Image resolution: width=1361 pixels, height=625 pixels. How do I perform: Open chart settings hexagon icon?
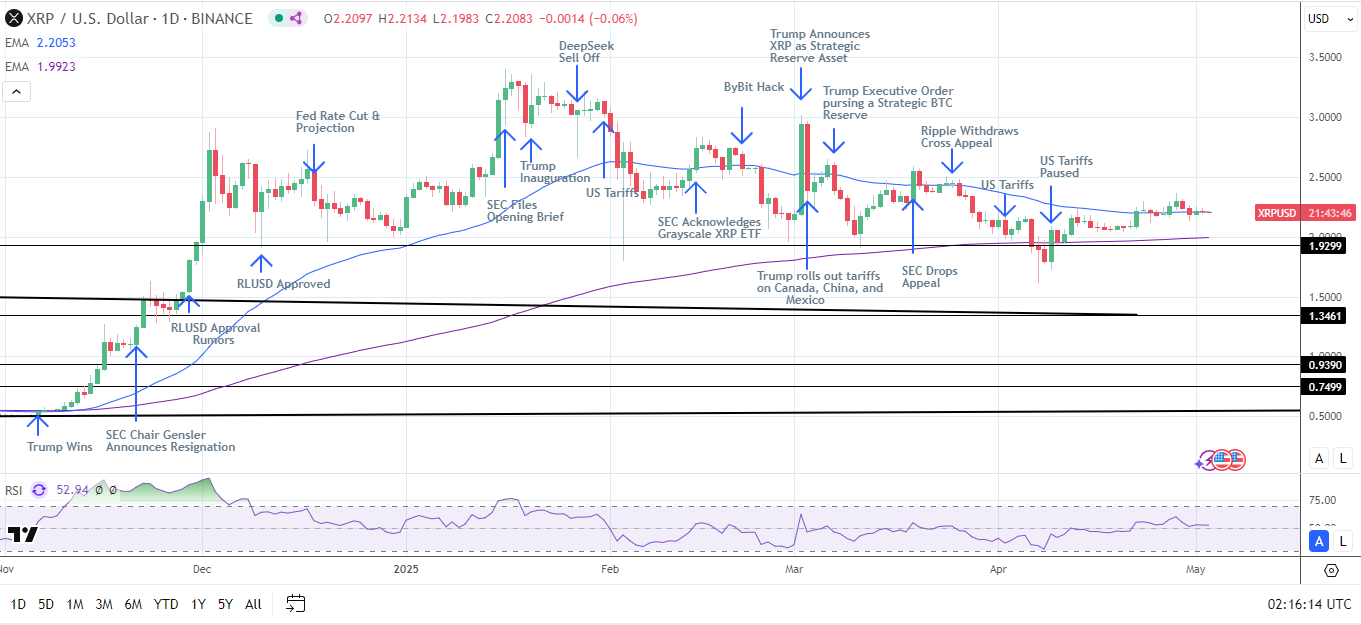[x=1331, y=570]
